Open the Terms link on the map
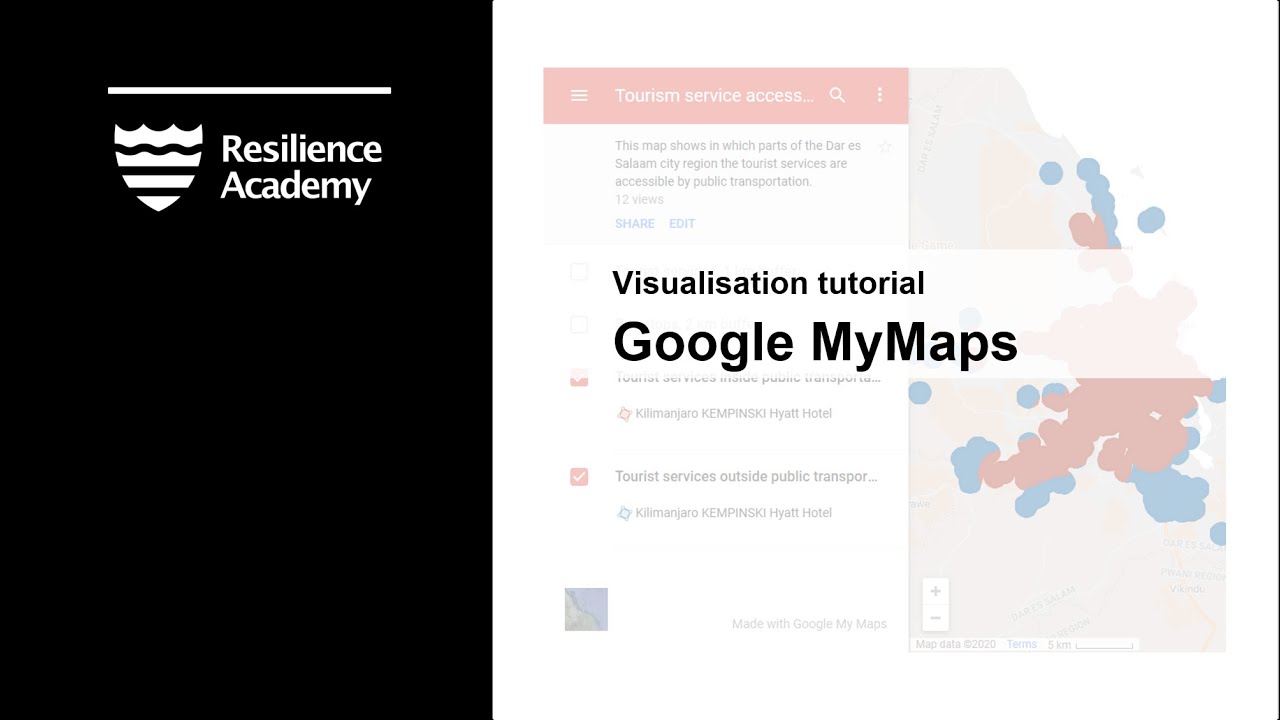1280x720 pixels. click(x=1022, y=645)
